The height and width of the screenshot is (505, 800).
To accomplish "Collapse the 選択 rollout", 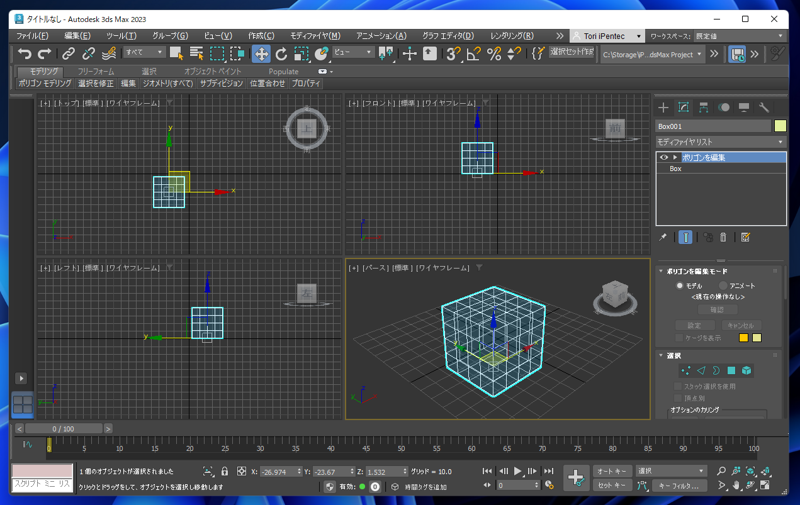I will 661,356.
